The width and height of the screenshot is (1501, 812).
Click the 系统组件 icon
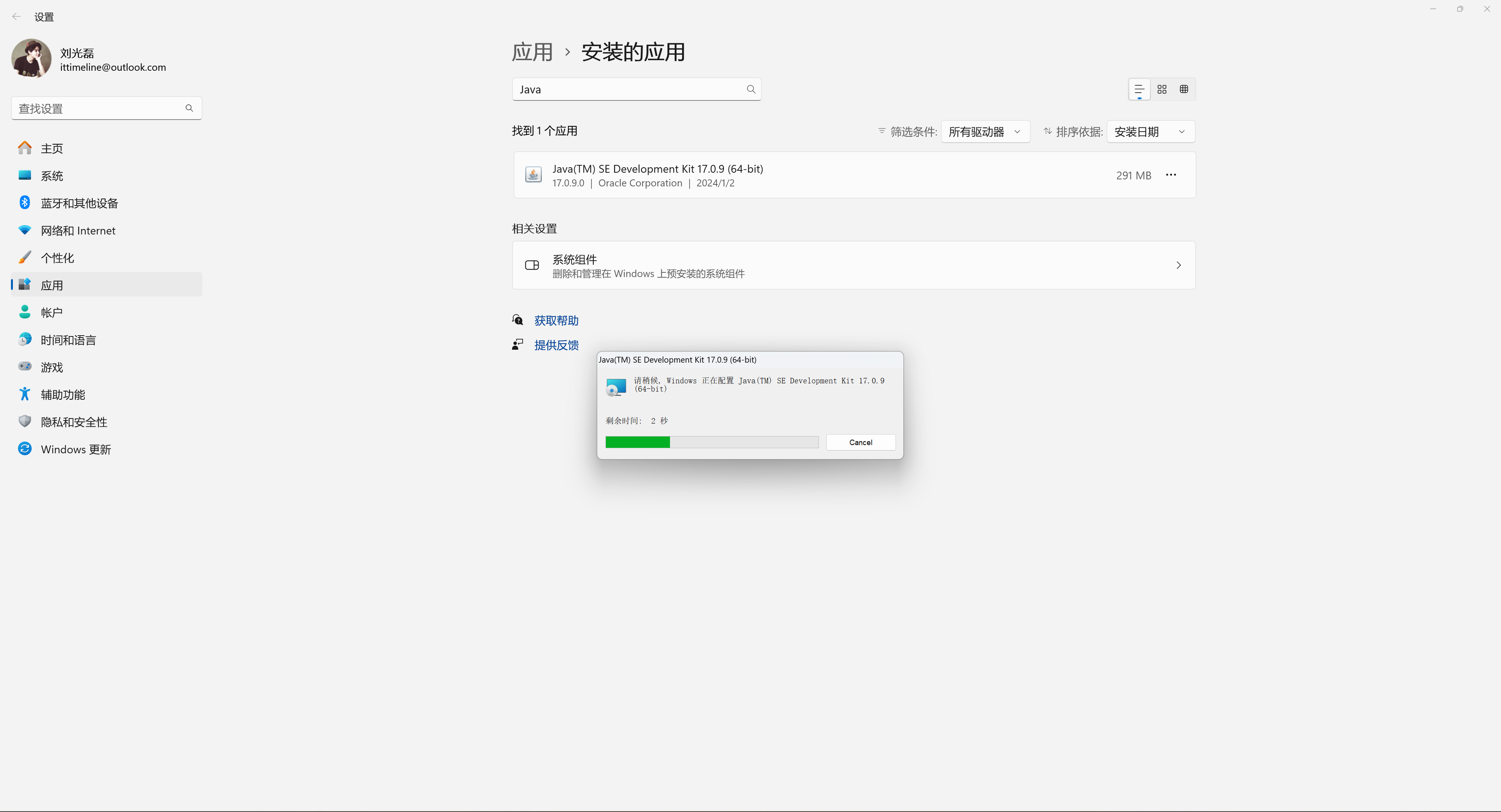532,266
